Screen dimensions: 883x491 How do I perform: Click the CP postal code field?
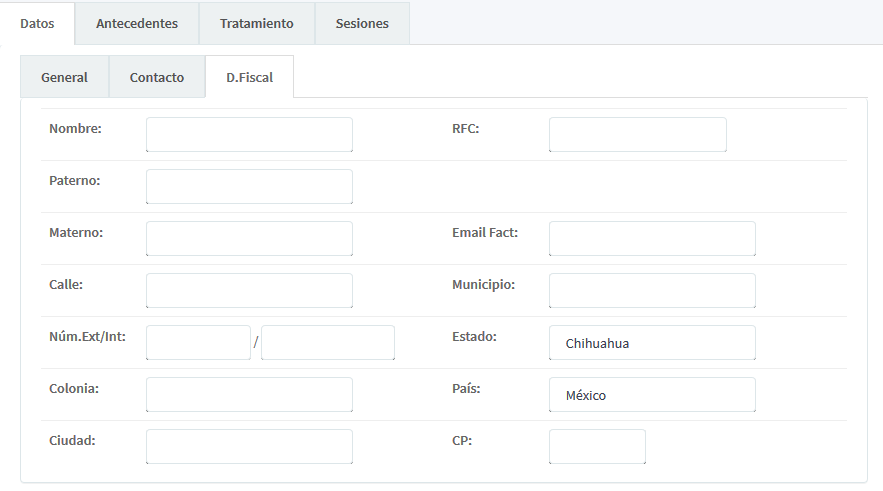click(597, 446)
